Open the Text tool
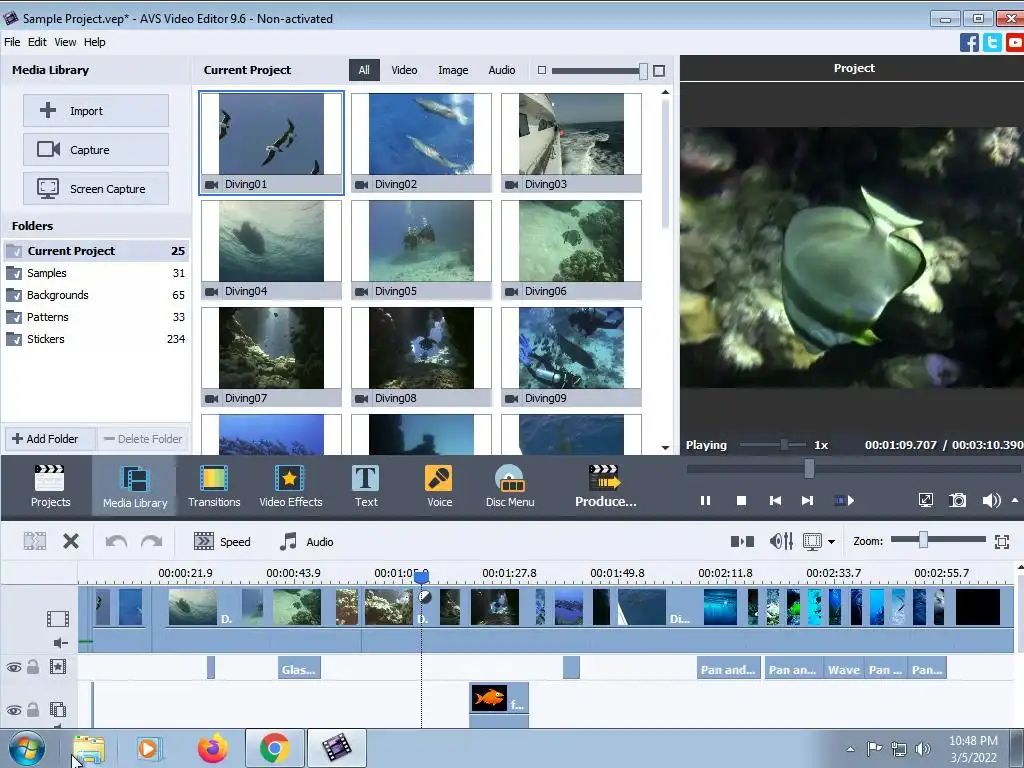 (x=366, y=485)
